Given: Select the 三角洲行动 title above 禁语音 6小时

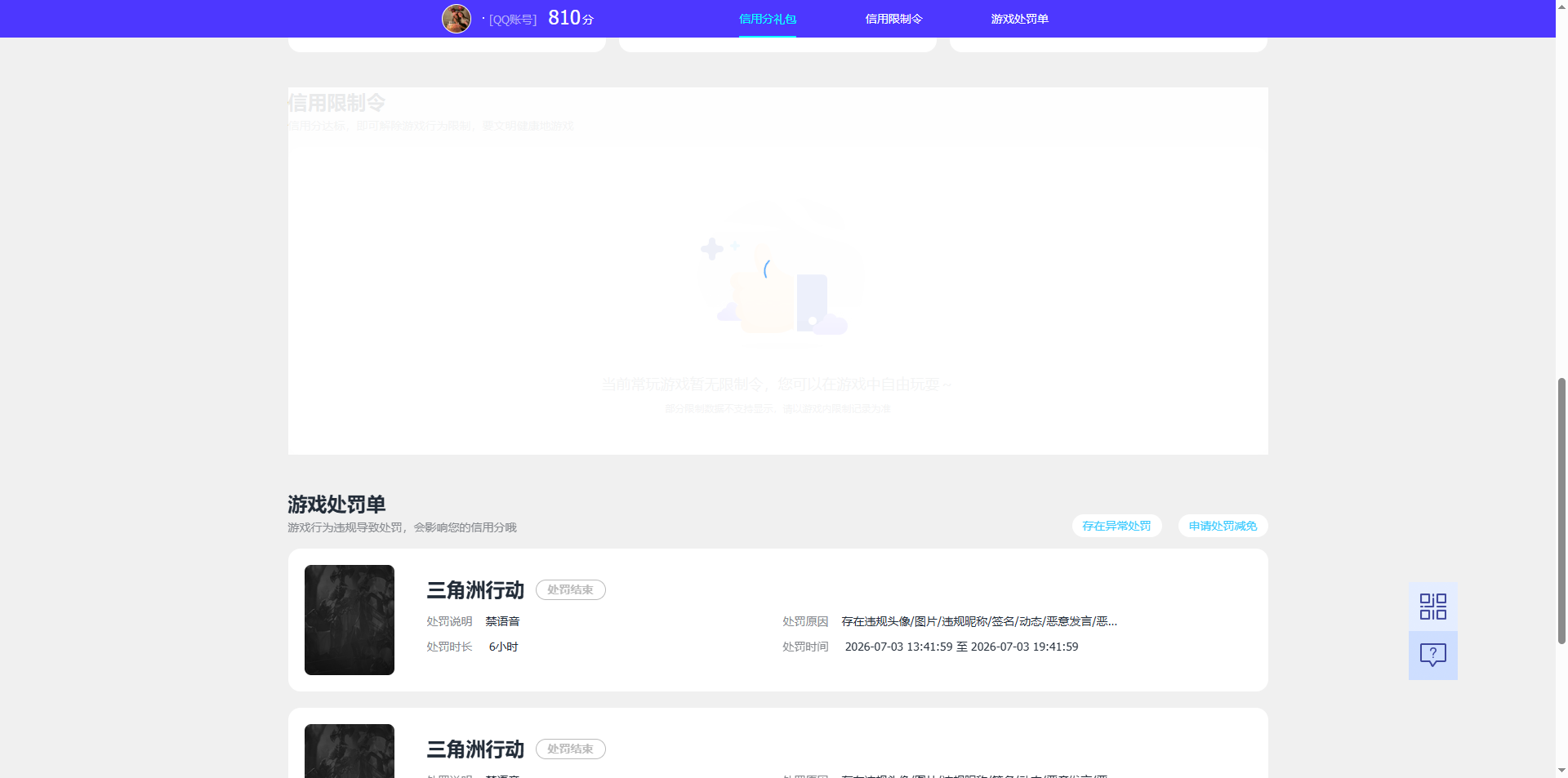Looking at the screenshot, I should point(475,589).
